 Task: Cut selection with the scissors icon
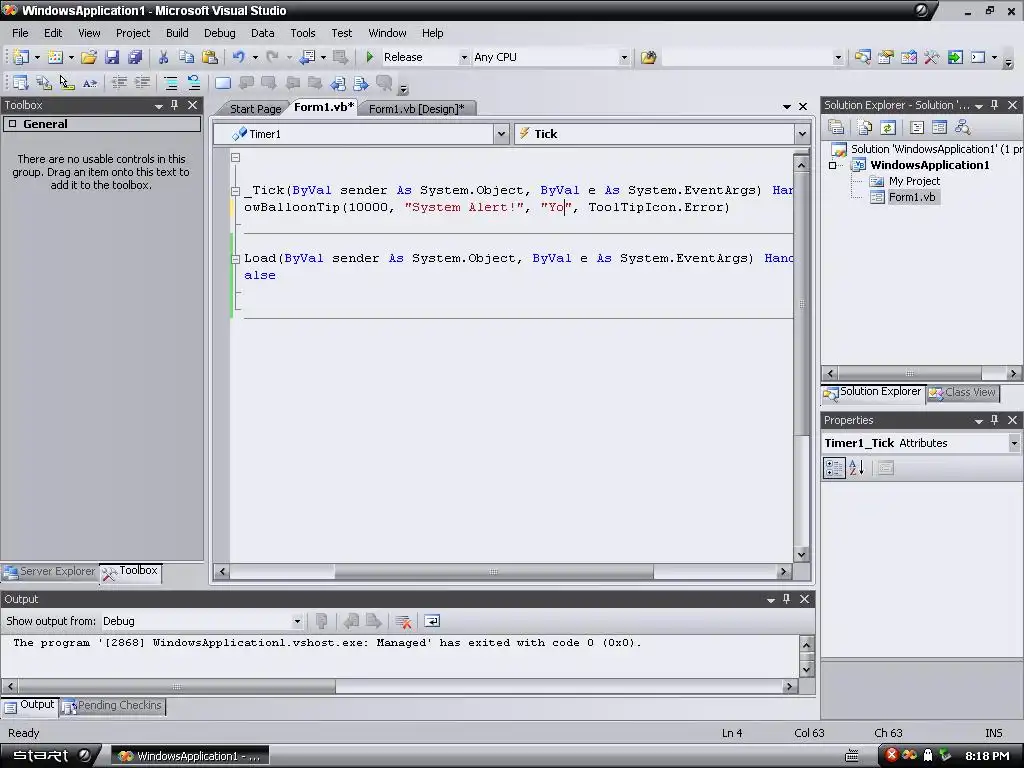tap(163, 57)
